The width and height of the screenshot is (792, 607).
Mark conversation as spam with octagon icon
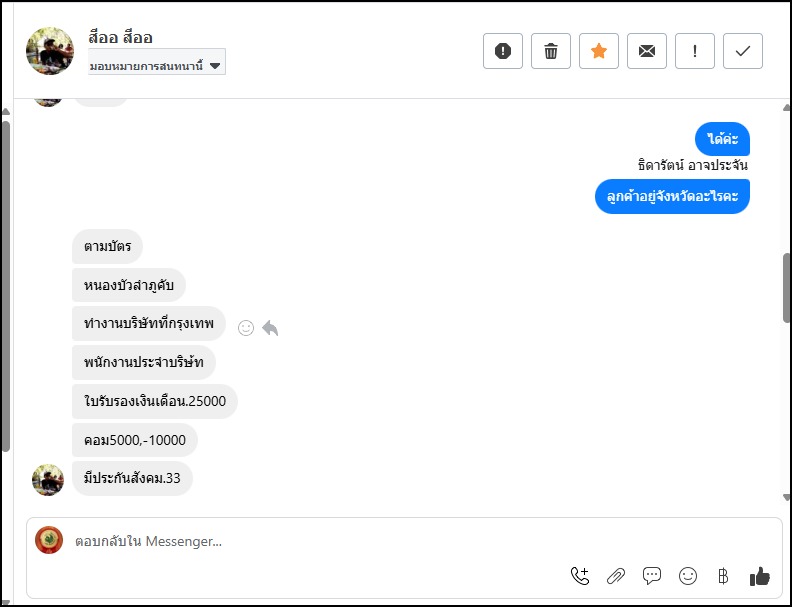[503, 51]
